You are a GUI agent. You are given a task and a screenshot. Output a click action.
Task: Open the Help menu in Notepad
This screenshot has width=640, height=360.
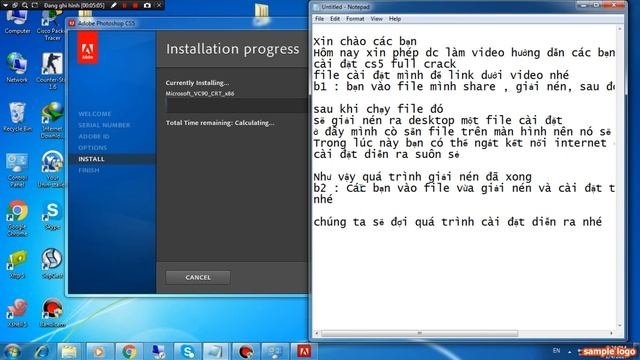395,19
